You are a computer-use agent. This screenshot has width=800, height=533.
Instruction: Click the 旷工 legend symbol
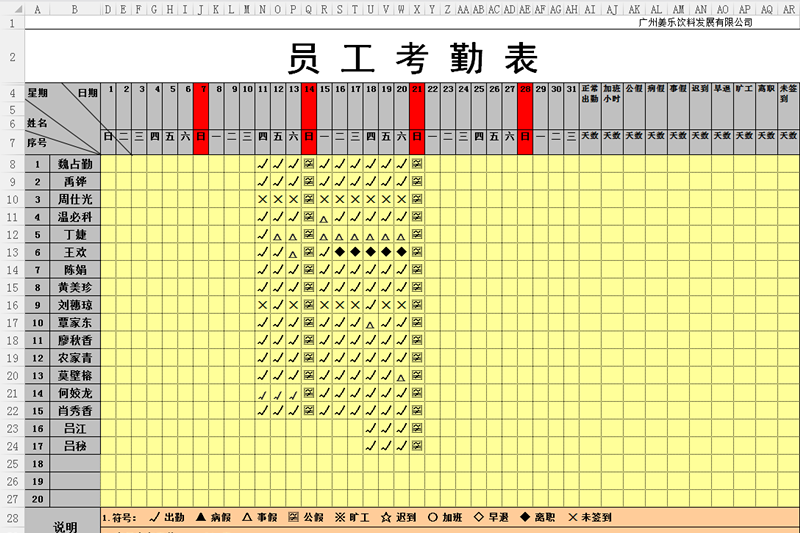coord(340,518)
